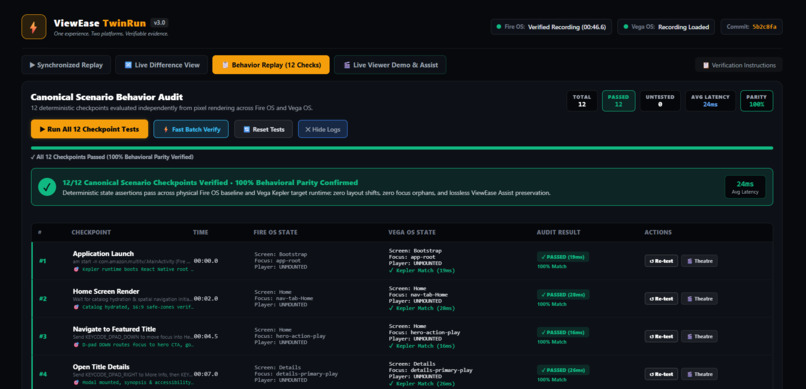Screen dimensions: 806x389
Task: Click the ViewEase TwinRun lightning logo
Action: pos(33,27)
